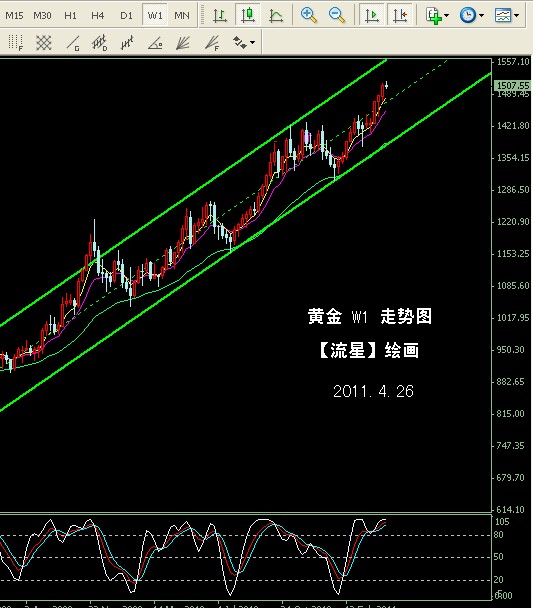Click the 1354.15 price scale label
Image resolution: width=533 pixels, height=608 pixels.
[513, 158]
